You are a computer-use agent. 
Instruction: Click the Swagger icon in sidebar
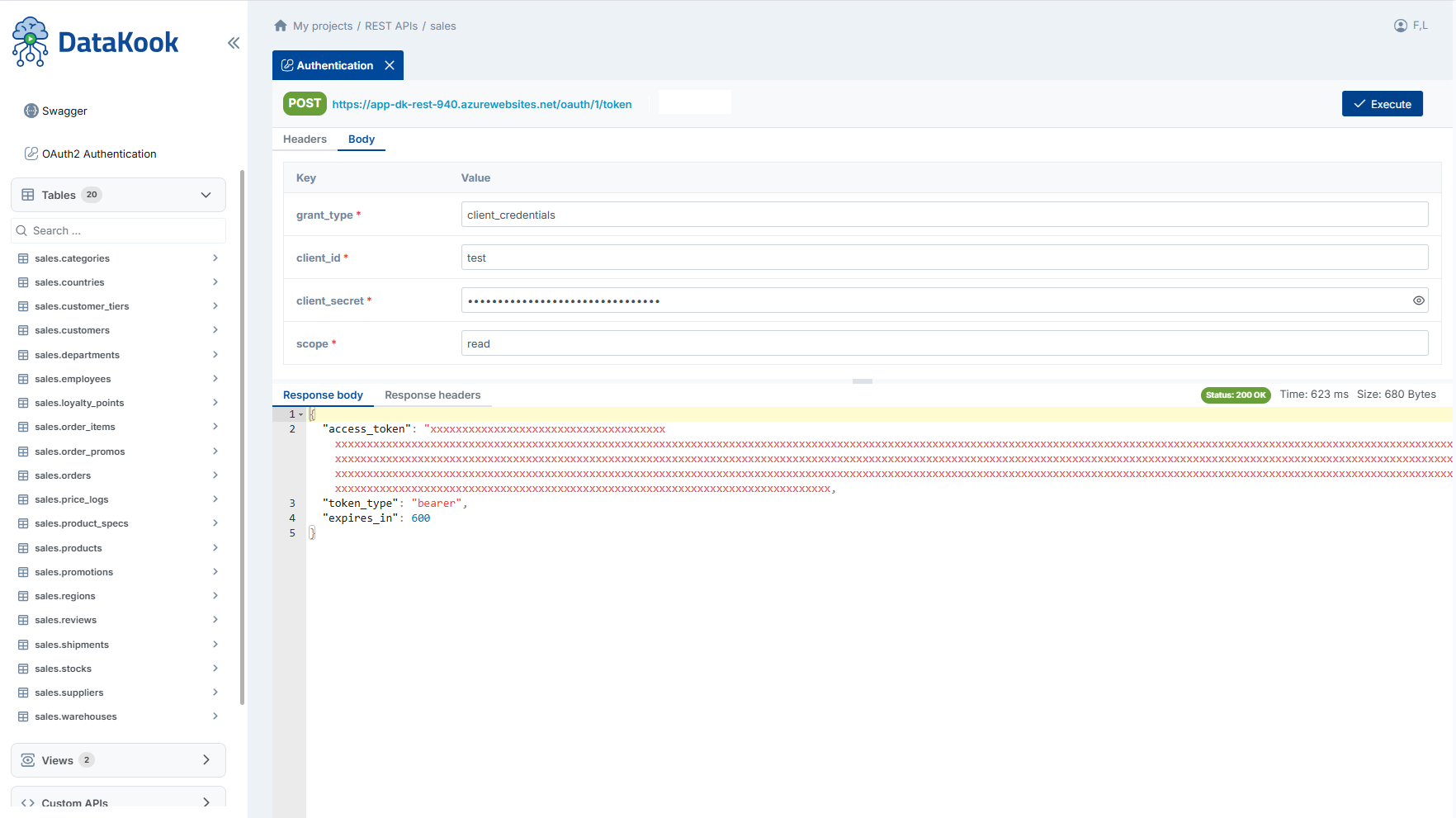(x=31, y=111)
